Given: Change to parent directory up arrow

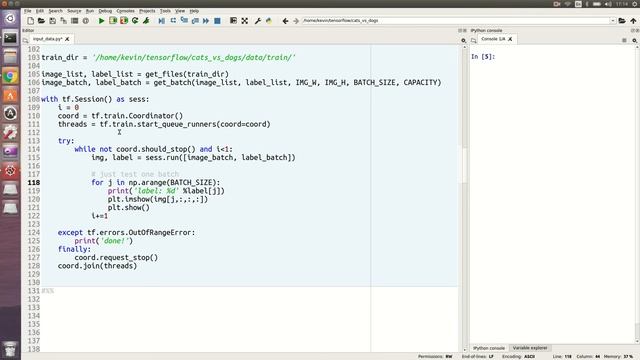Looking at the screenshot, I should 633,20.
